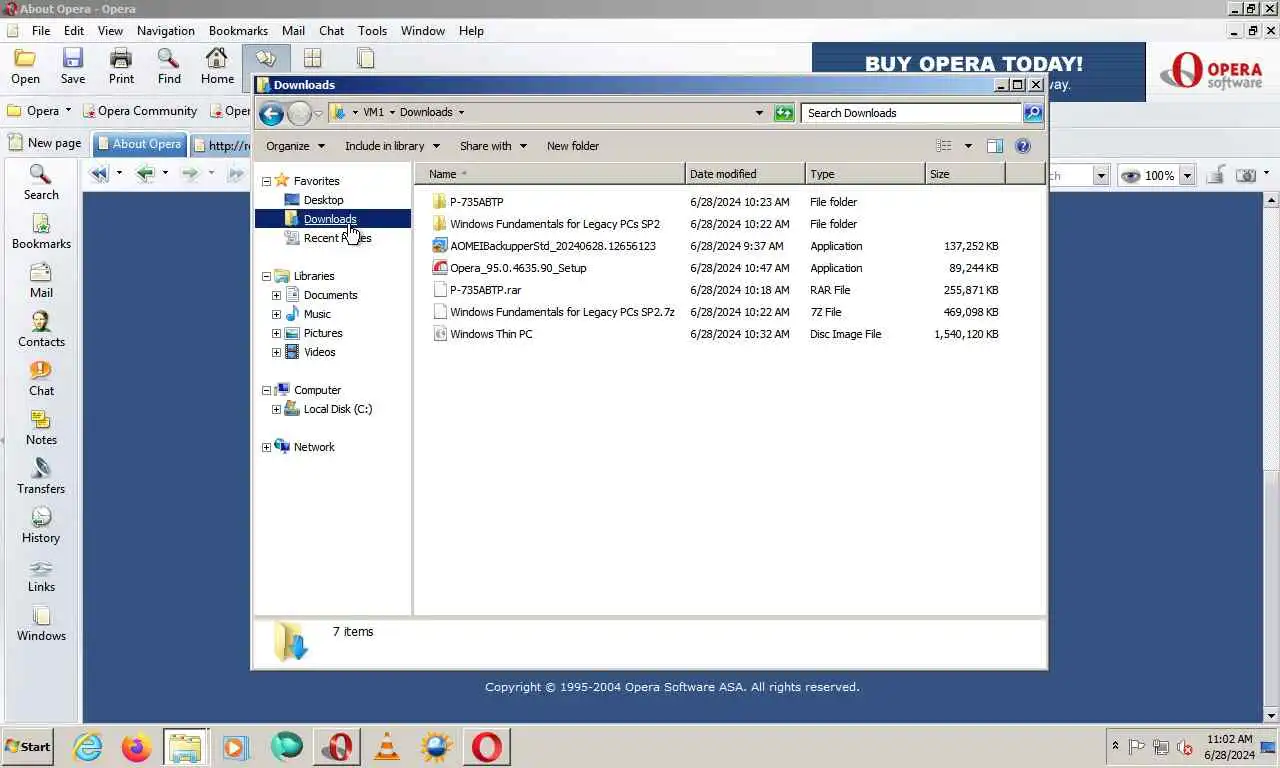Open the Links panel in Opera's sidebar
This screenshot has width=1280, height=768.
tap(41, 574)
